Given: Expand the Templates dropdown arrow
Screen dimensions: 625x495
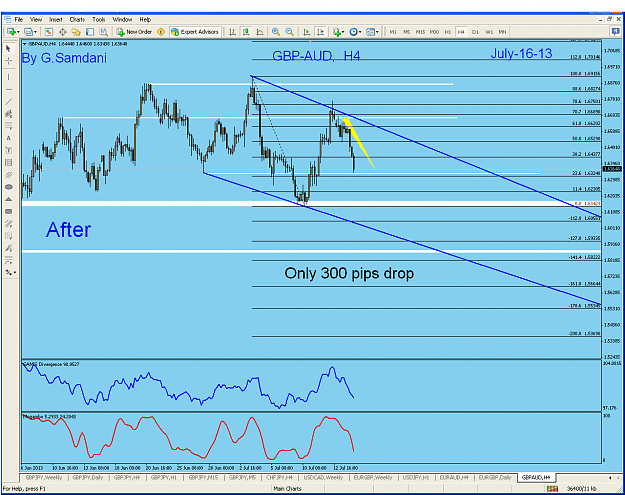Looking at the screenshot, I should [x=377, y=32].
